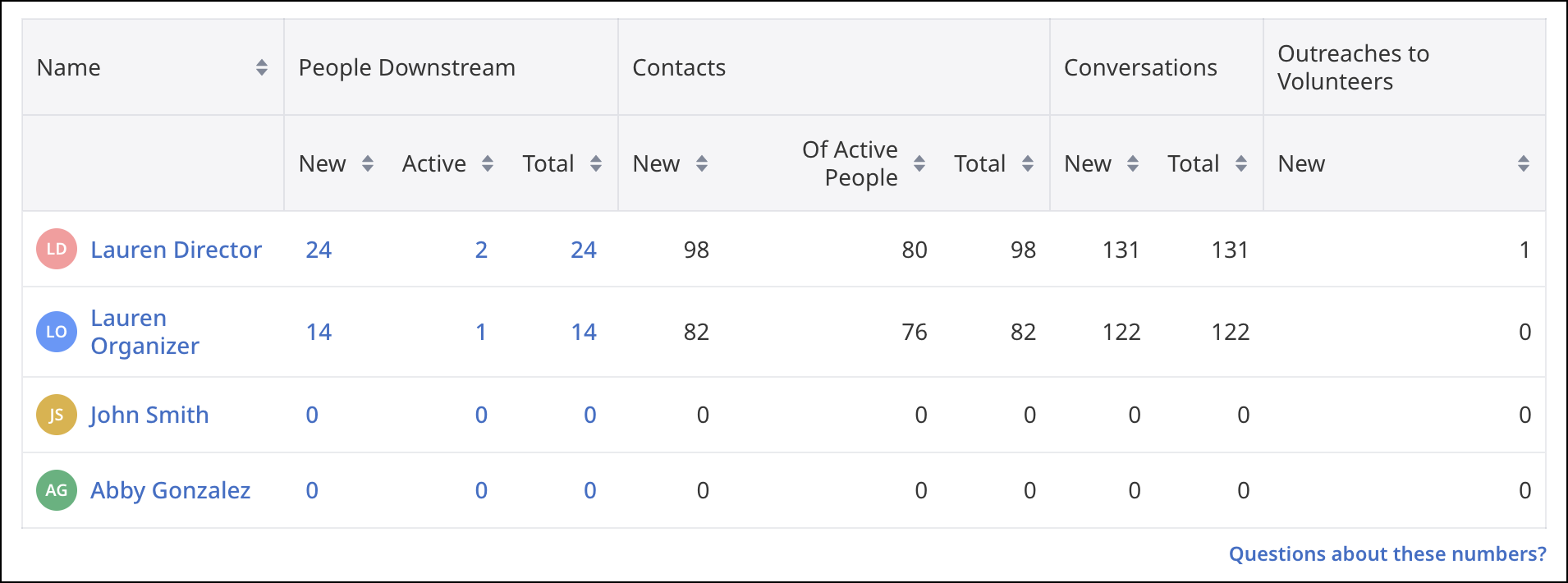Open Lauren Director's profile link
1568x583 pixels.
(176, 250)
